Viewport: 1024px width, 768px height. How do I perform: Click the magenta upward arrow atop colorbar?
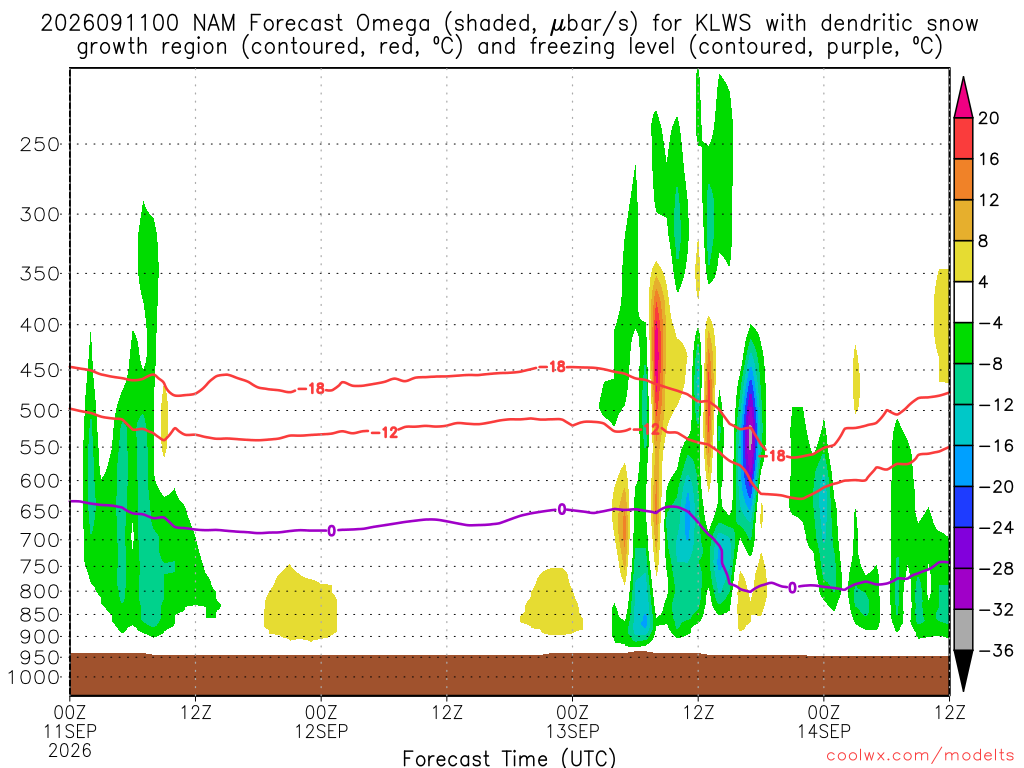tap(963, 98)
